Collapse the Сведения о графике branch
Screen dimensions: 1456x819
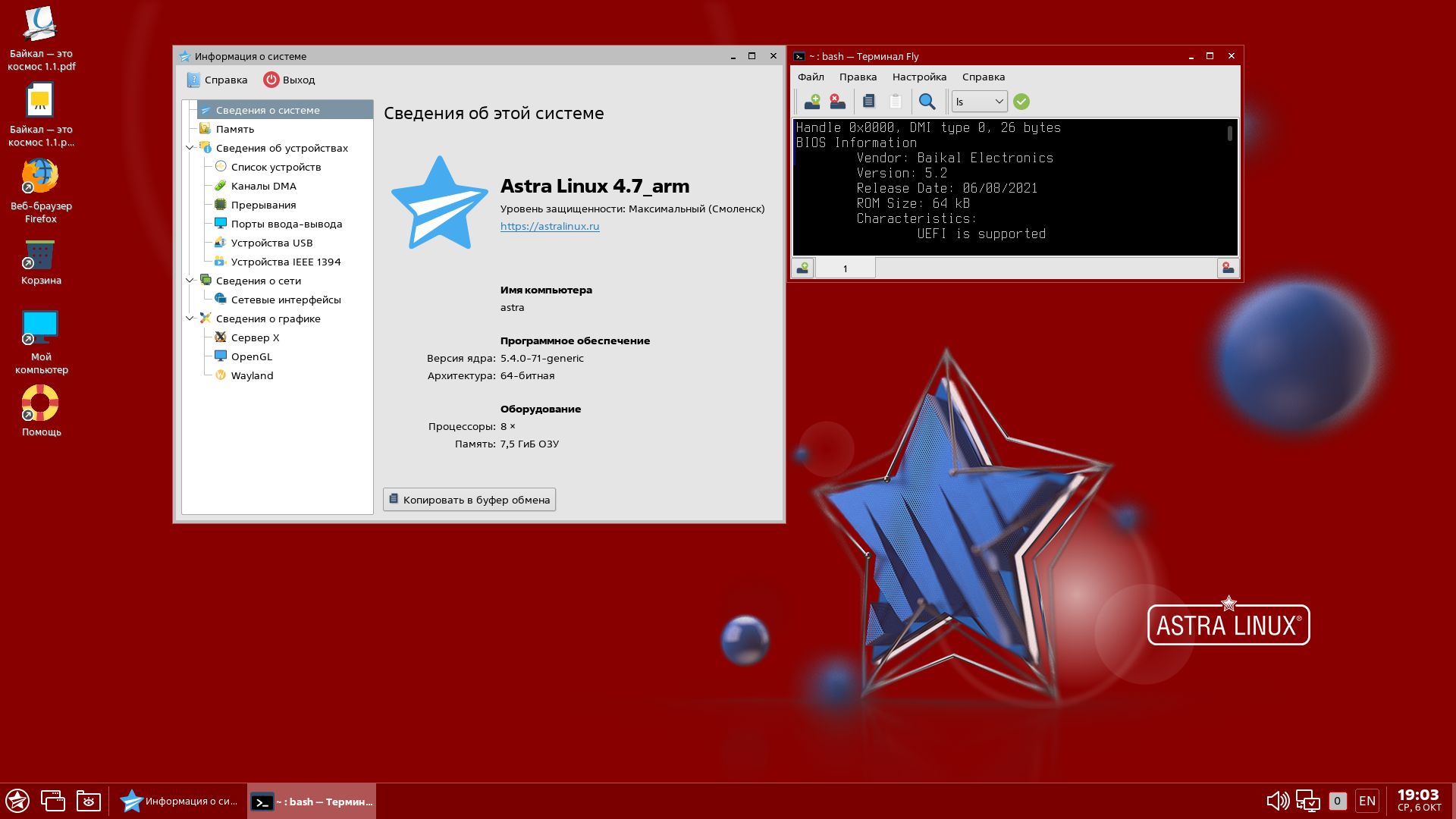click(x=190, y=318)
